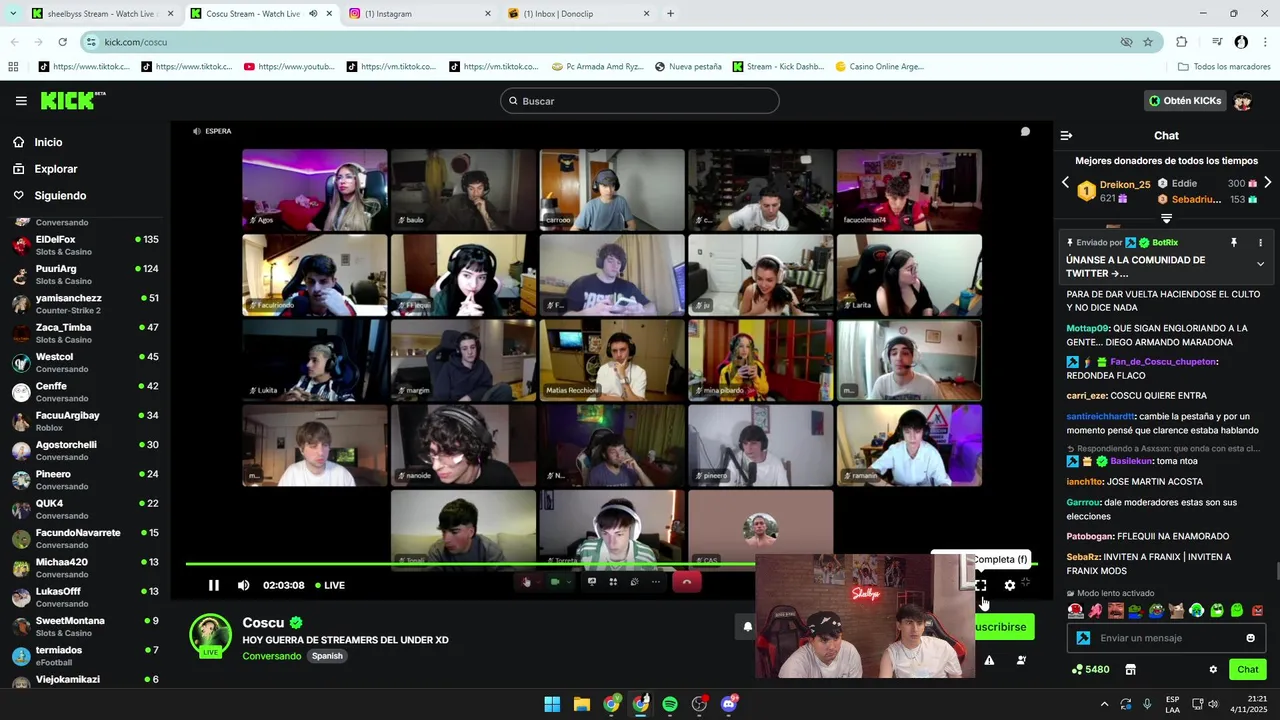1280x720 pixels.
Task: Mute the stream volume
Action: pos(243,585)
